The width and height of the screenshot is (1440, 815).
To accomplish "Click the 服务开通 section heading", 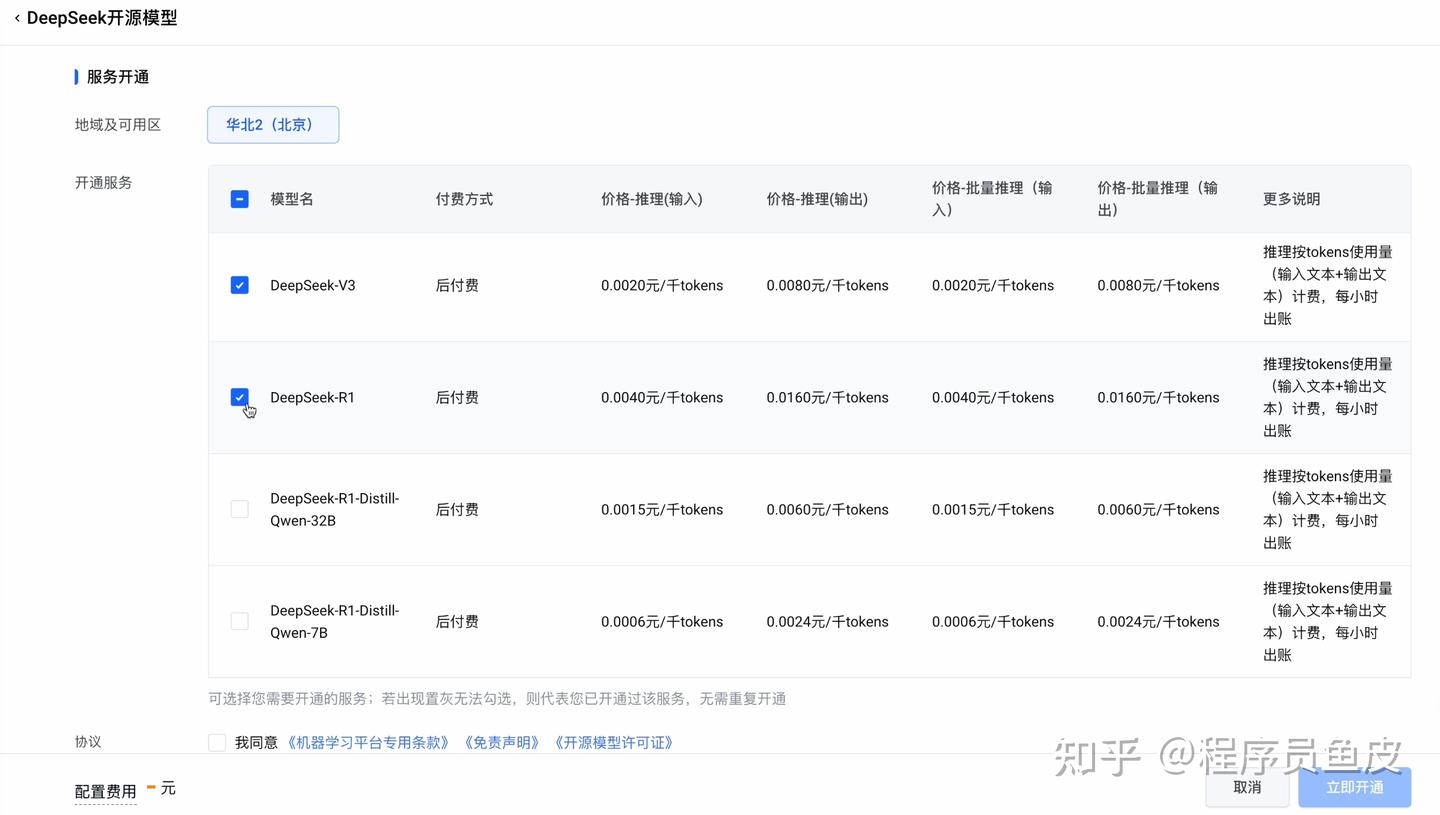I will [118, 77].
